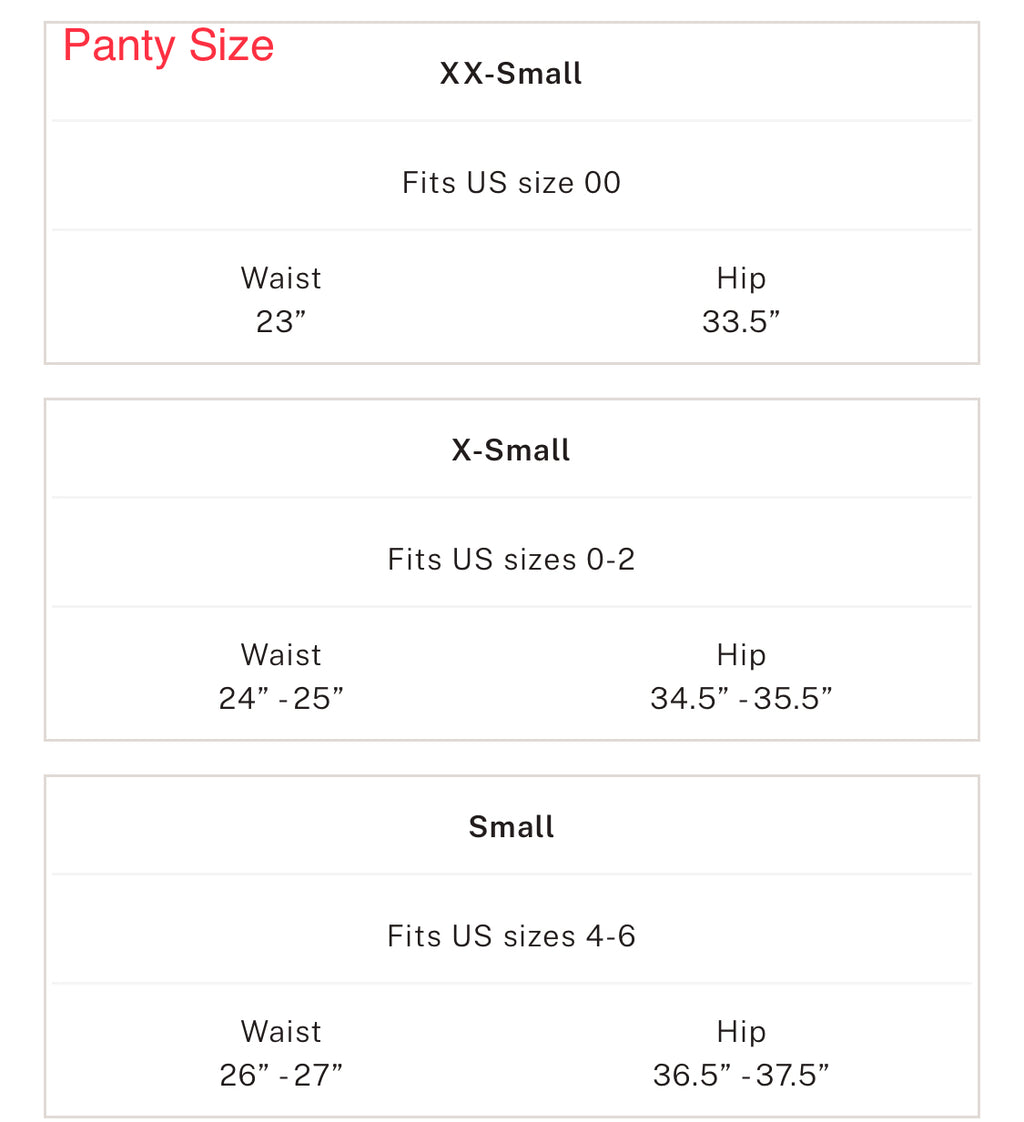Select the Small size heading
The image size is (1024, 1122).
(511, 827)
